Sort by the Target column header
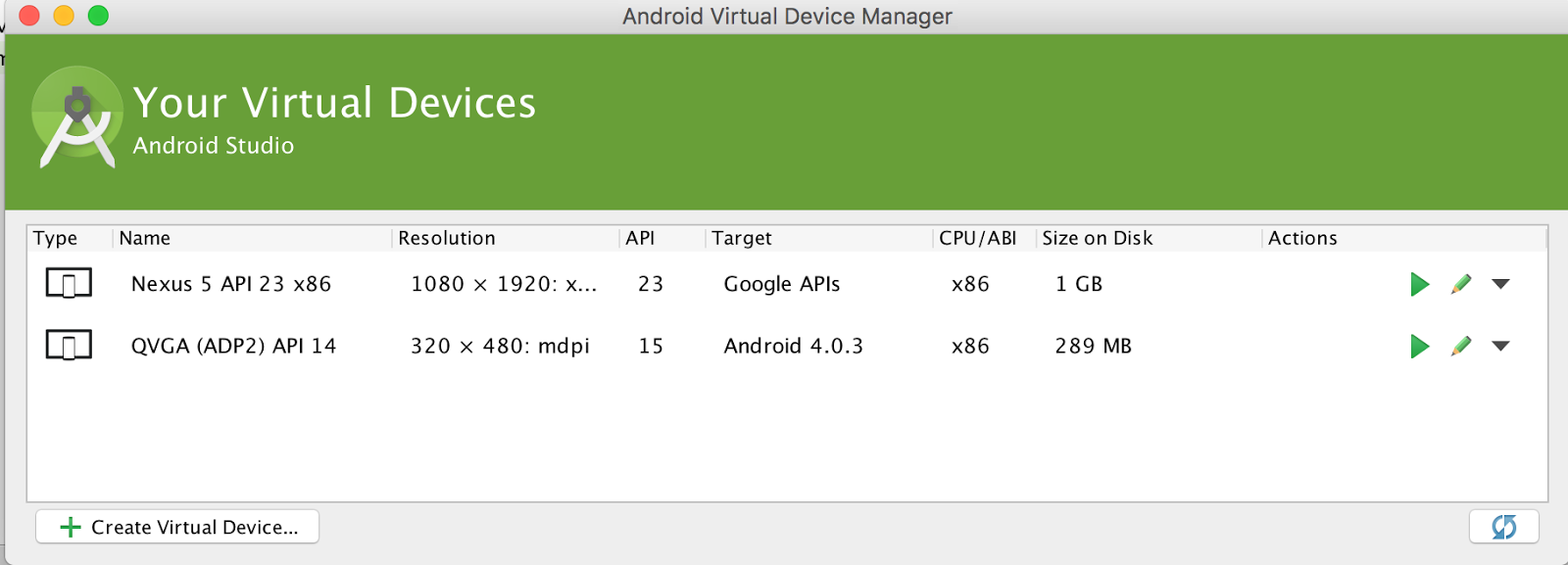Viewport: 1568px width, 565px height. click(x=742, y=238)
